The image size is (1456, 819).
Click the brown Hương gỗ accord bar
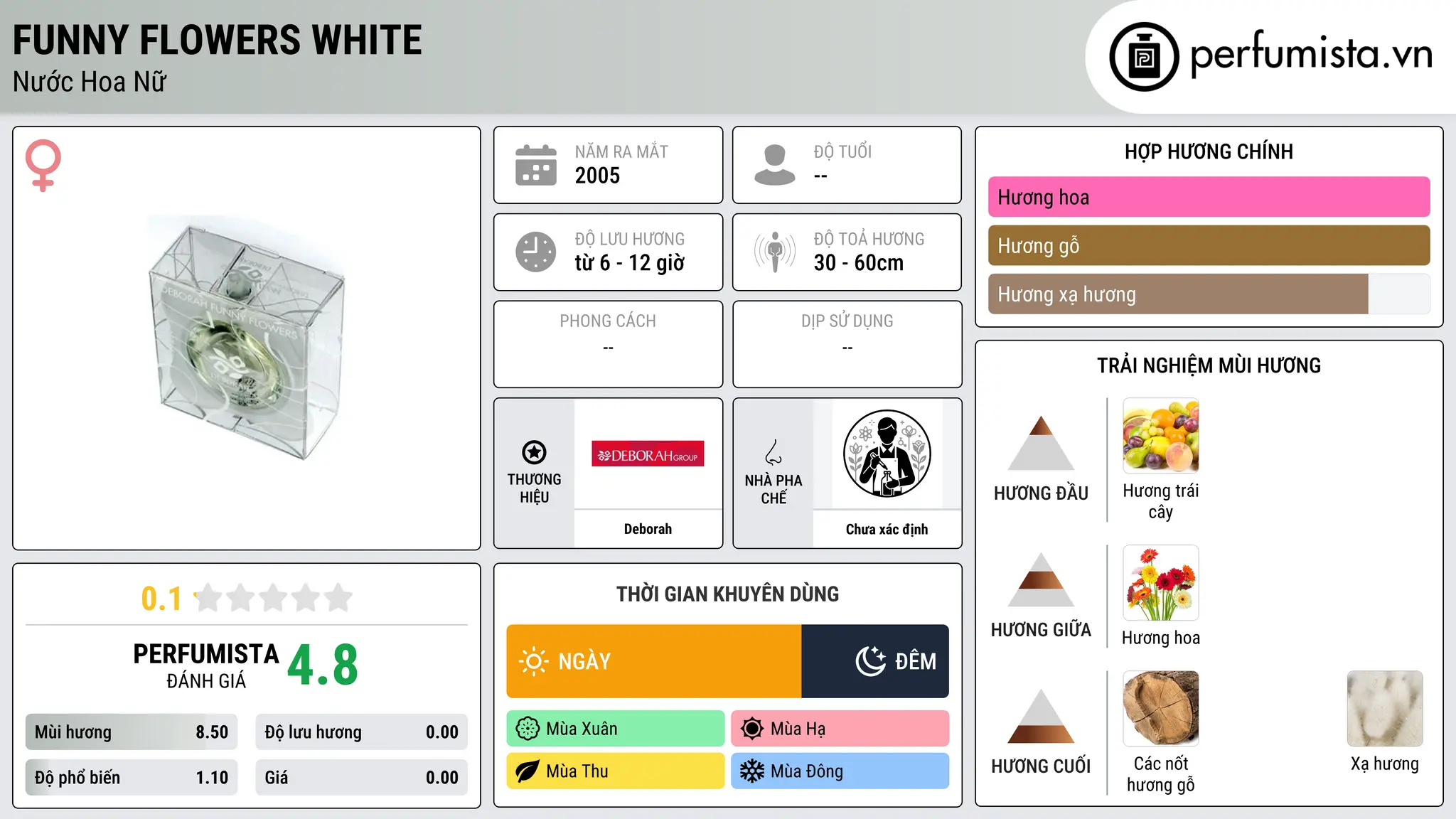point(1209,245)
